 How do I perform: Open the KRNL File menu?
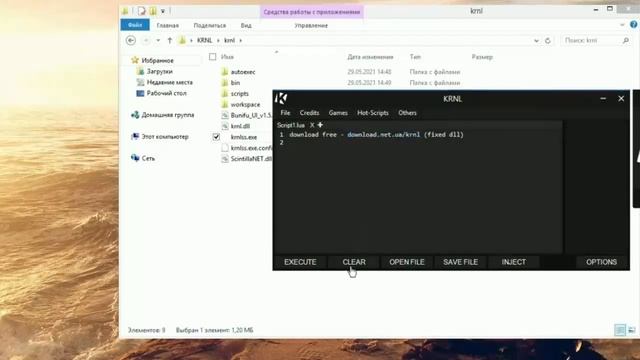285,113
